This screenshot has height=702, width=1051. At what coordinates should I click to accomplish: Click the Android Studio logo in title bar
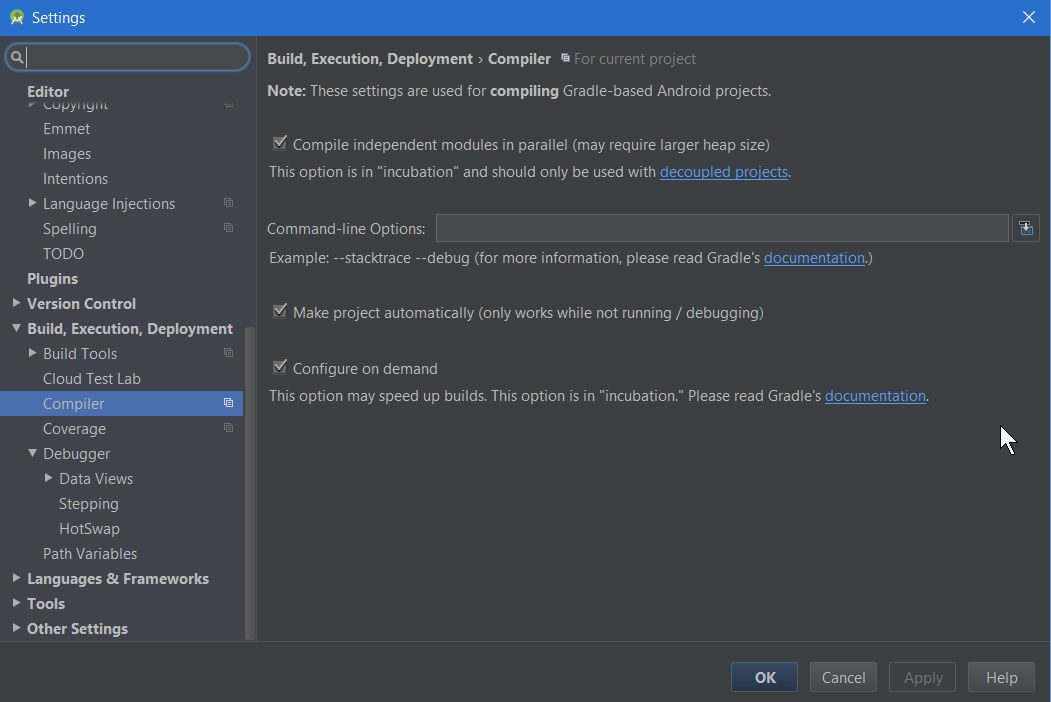click(17, 17)
